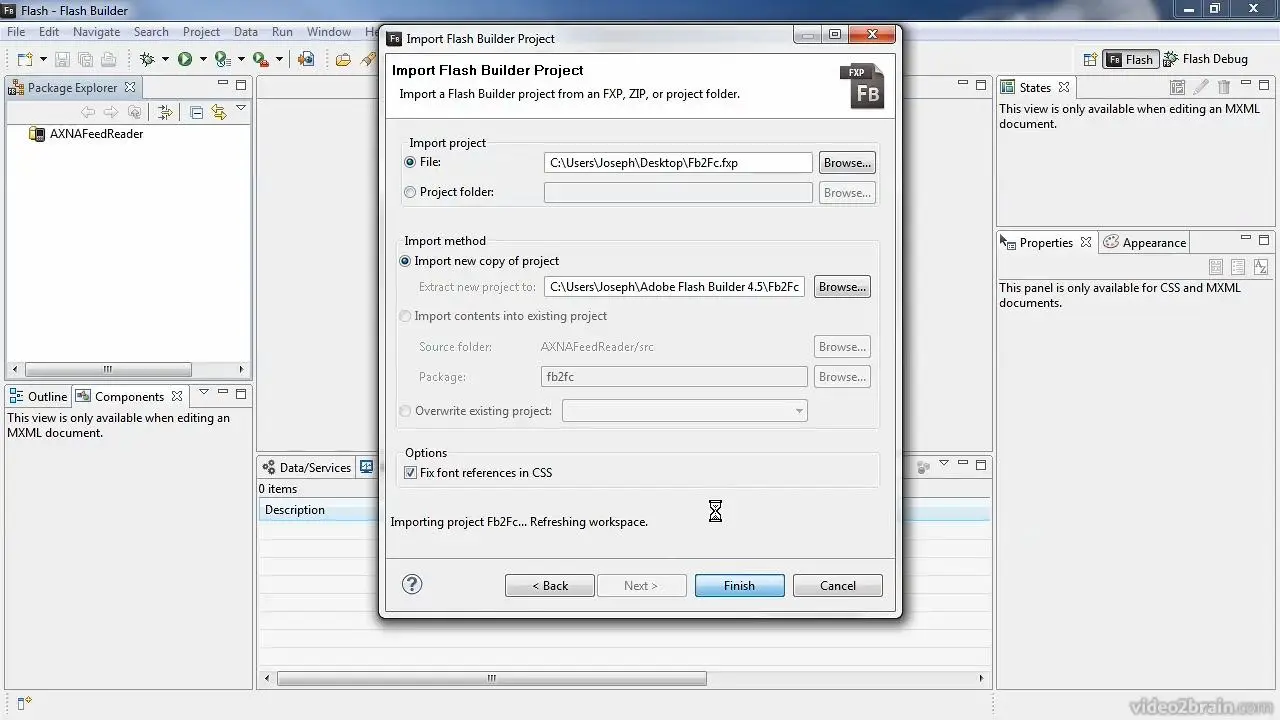Viewport: 1280px width, 720px height.
Task: Click the Forward arrow in Package Explorer
Action: [x=111, y=113]
